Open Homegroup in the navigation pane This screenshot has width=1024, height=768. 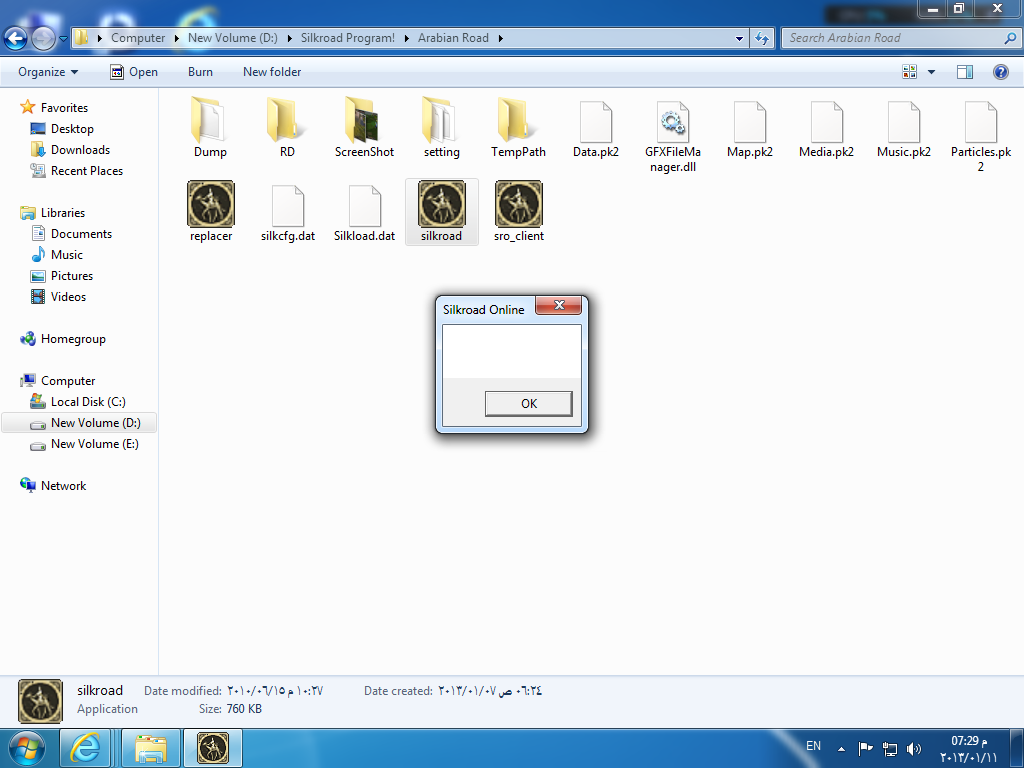click(x=72, y=339)
